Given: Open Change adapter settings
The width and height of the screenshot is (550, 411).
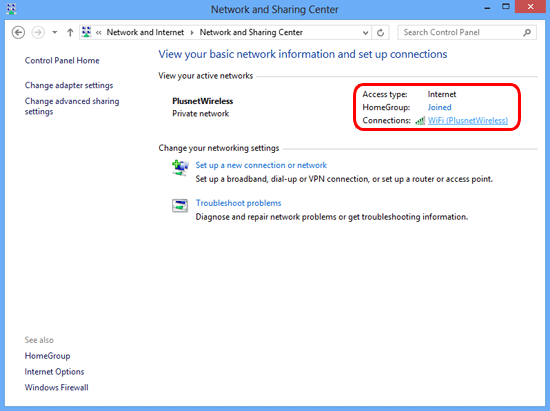Looking at the screenshot, I should [69, 86].
